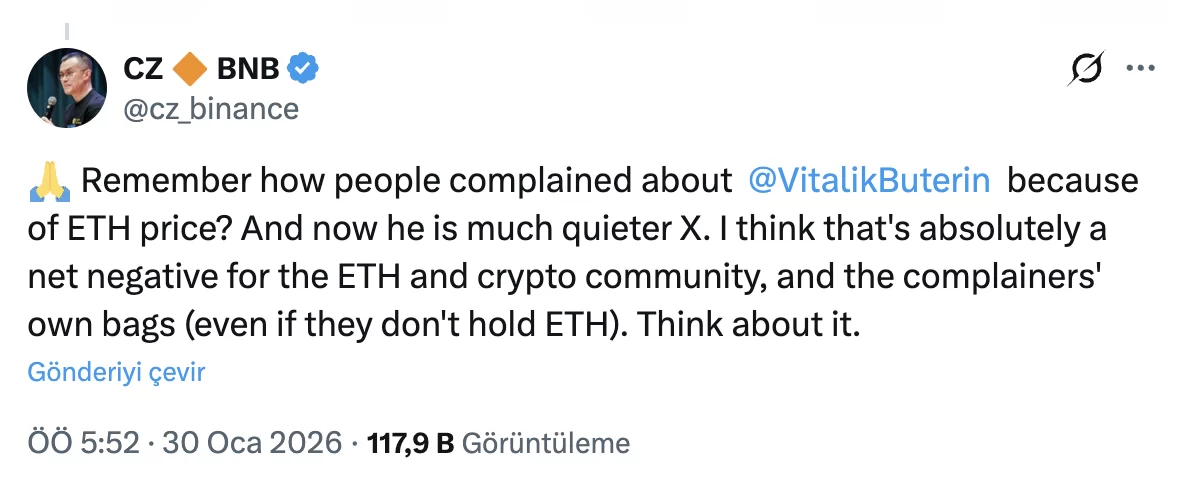Open the Grok explain-post icon

click(1086, 70)
